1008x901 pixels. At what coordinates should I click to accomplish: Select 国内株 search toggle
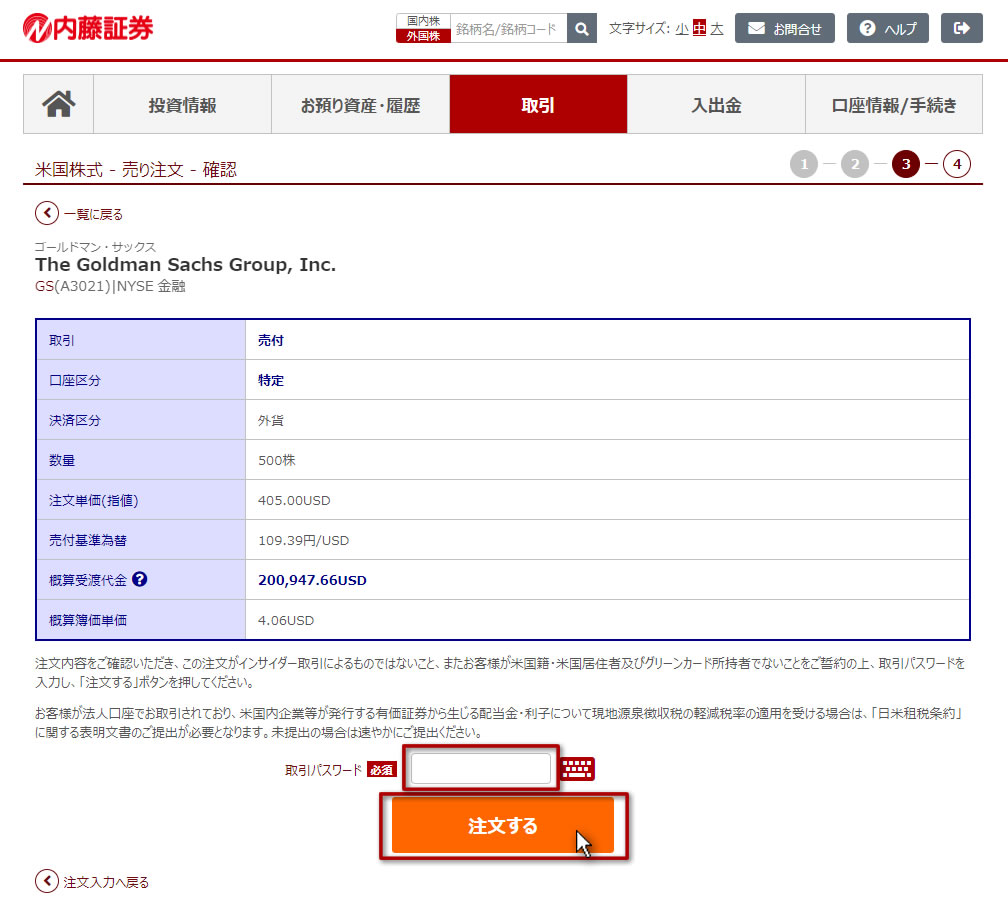[x=423, y=21]
